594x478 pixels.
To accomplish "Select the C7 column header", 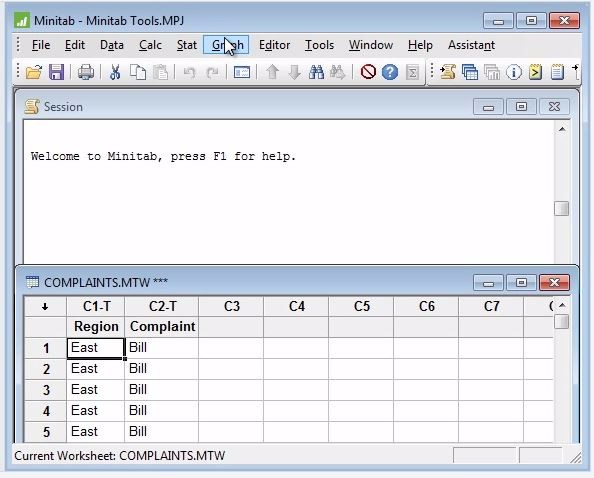I will click(491, 306).
